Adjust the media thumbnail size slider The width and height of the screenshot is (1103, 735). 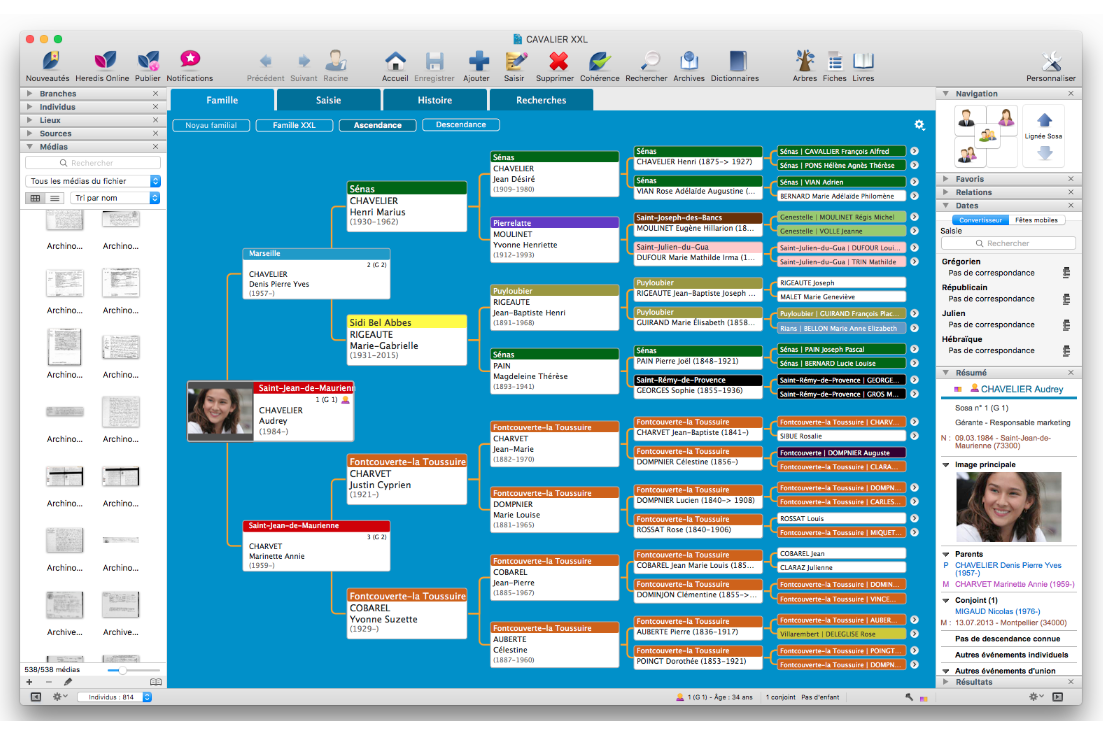point(122,670)
